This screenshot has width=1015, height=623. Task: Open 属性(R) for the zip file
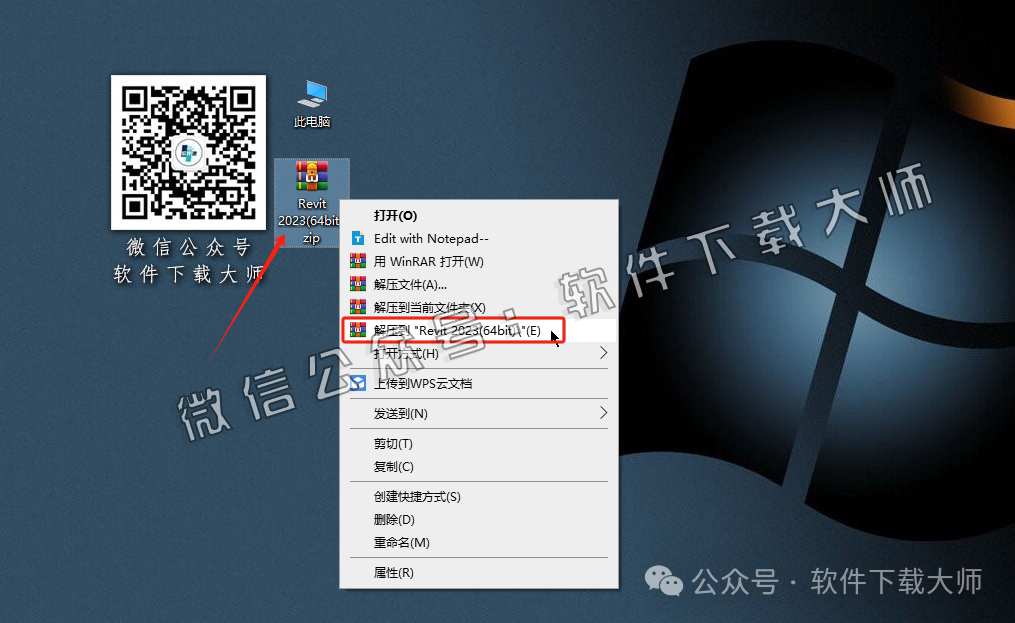click(x=392, y=572)
